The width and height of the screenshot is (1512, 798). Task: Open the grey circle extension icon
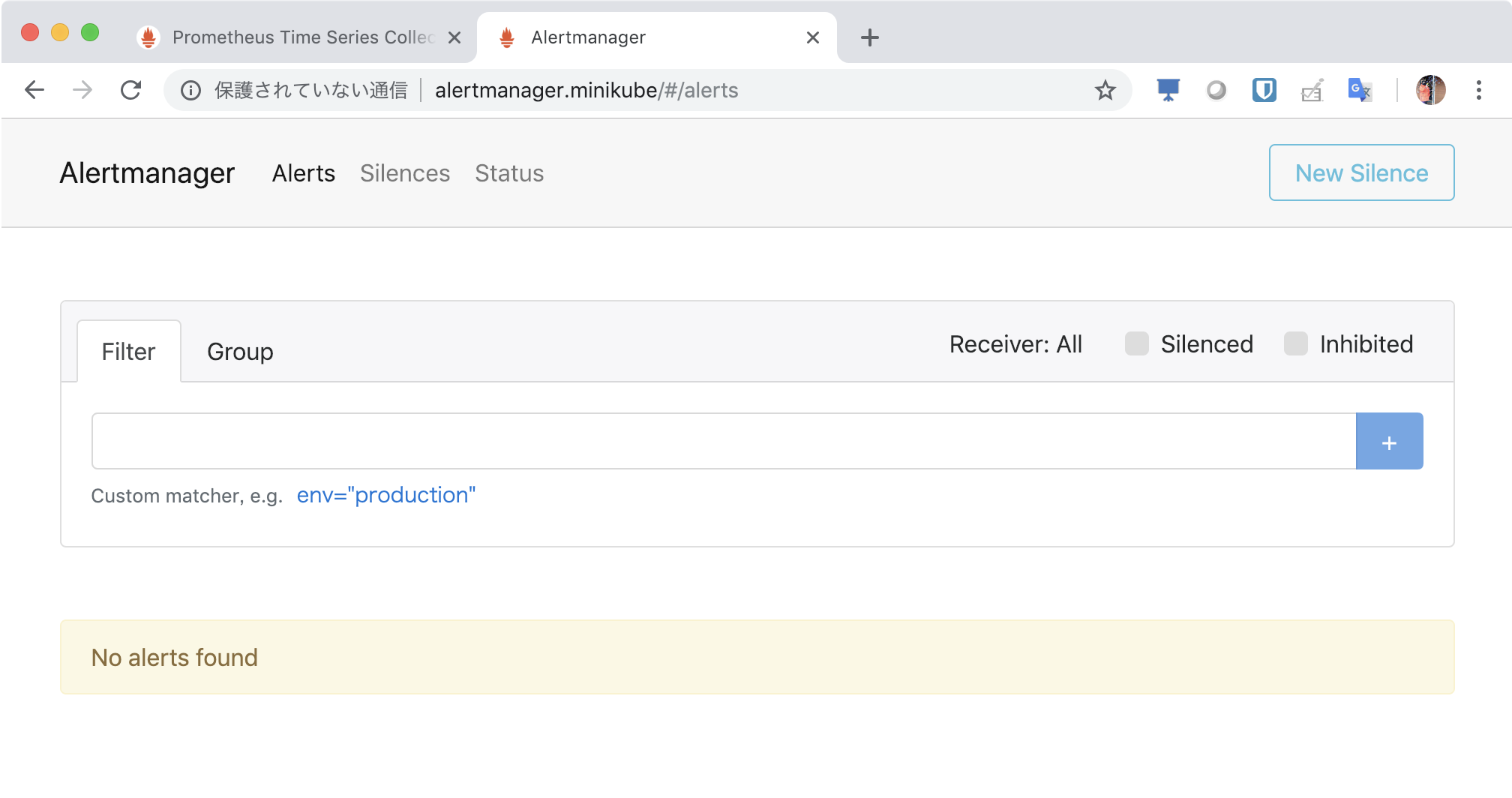tap(1216, 91)
